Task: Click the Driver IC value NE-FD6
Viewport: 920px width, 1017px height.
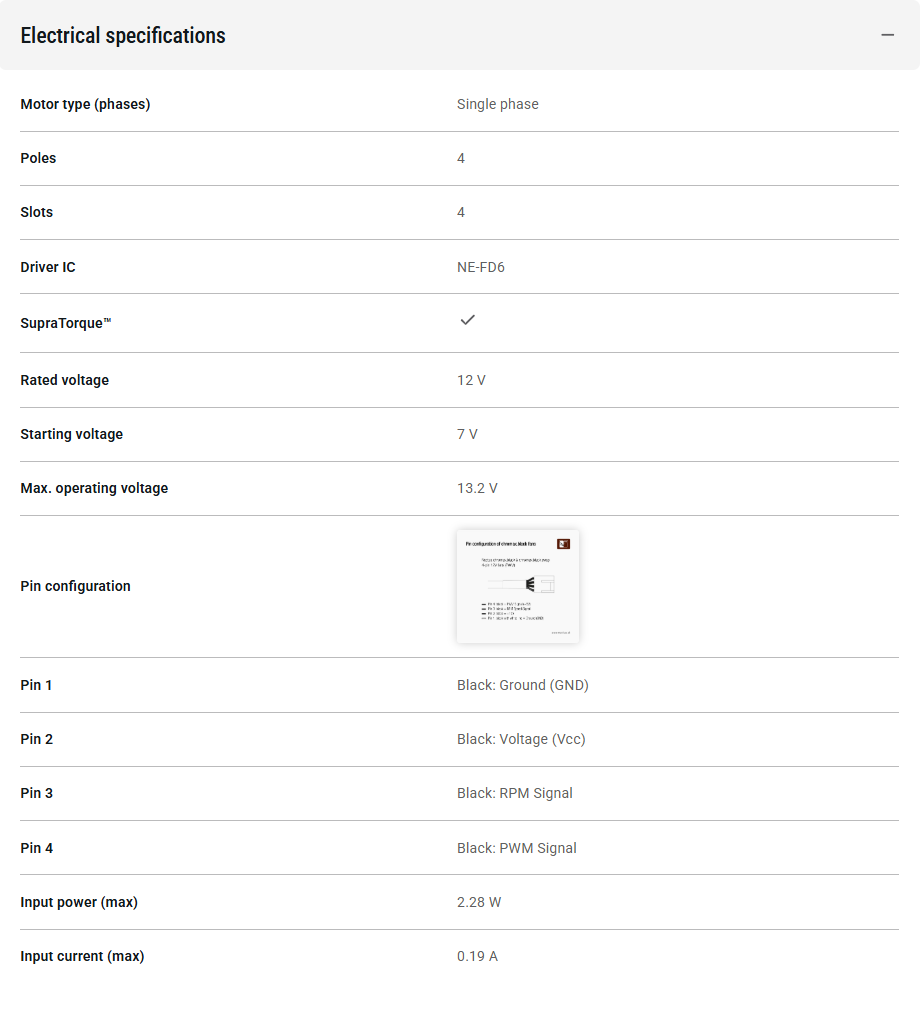Action: (481, 267)
